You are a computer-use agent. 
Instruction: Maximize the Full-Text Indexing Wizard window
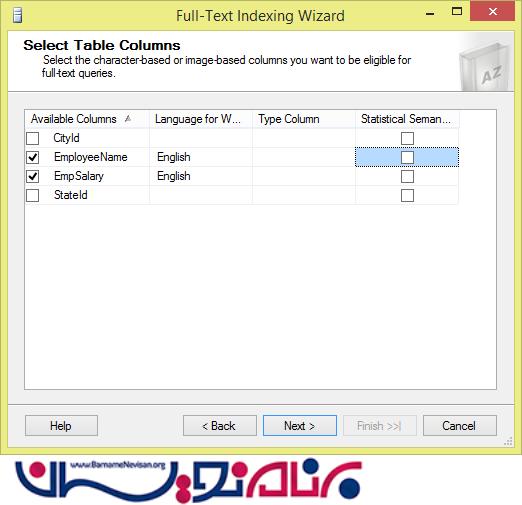(457, 12)
